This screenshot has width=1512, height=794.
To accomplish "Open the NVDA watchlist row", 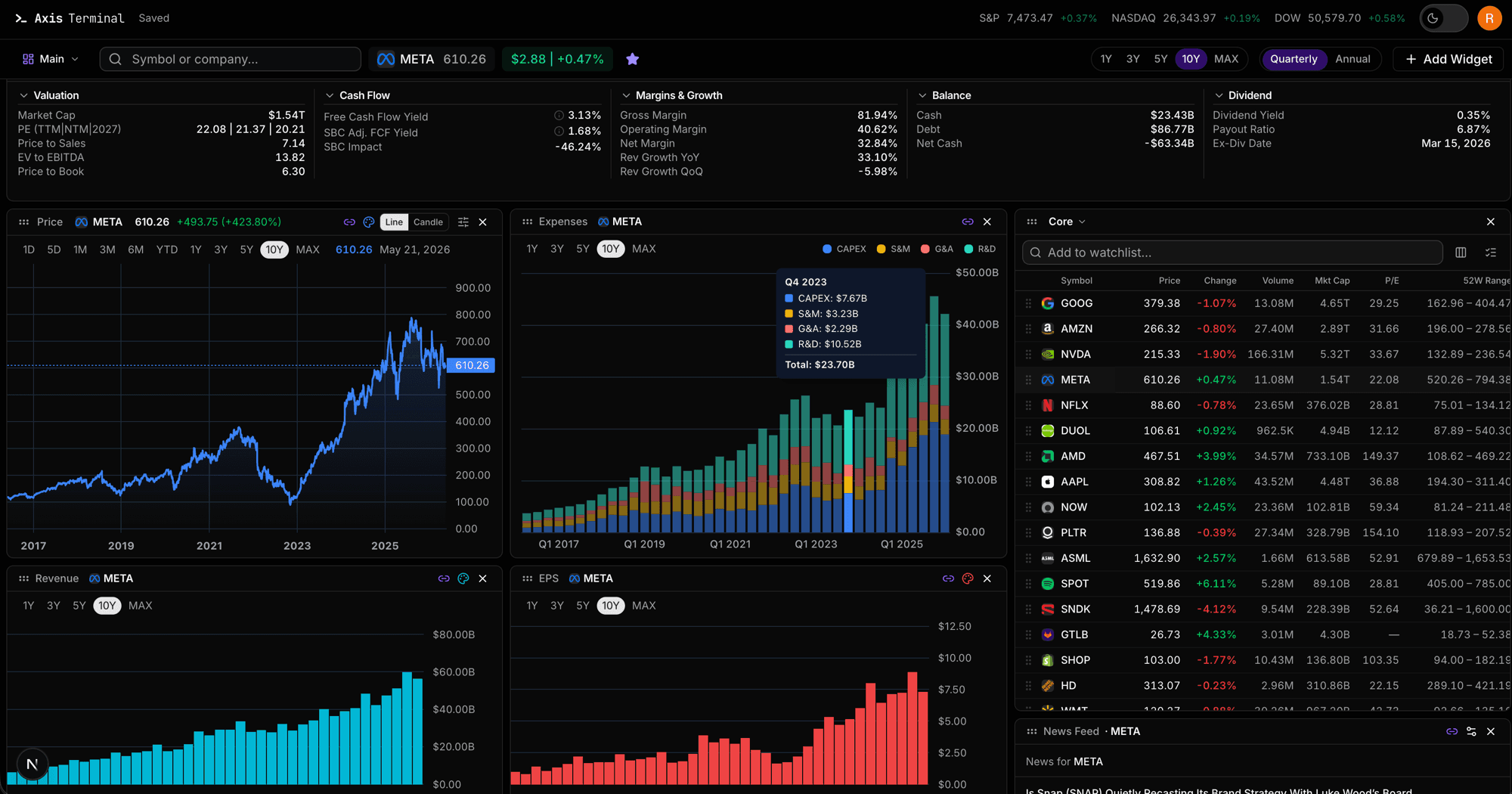I will click(1263, 355).
